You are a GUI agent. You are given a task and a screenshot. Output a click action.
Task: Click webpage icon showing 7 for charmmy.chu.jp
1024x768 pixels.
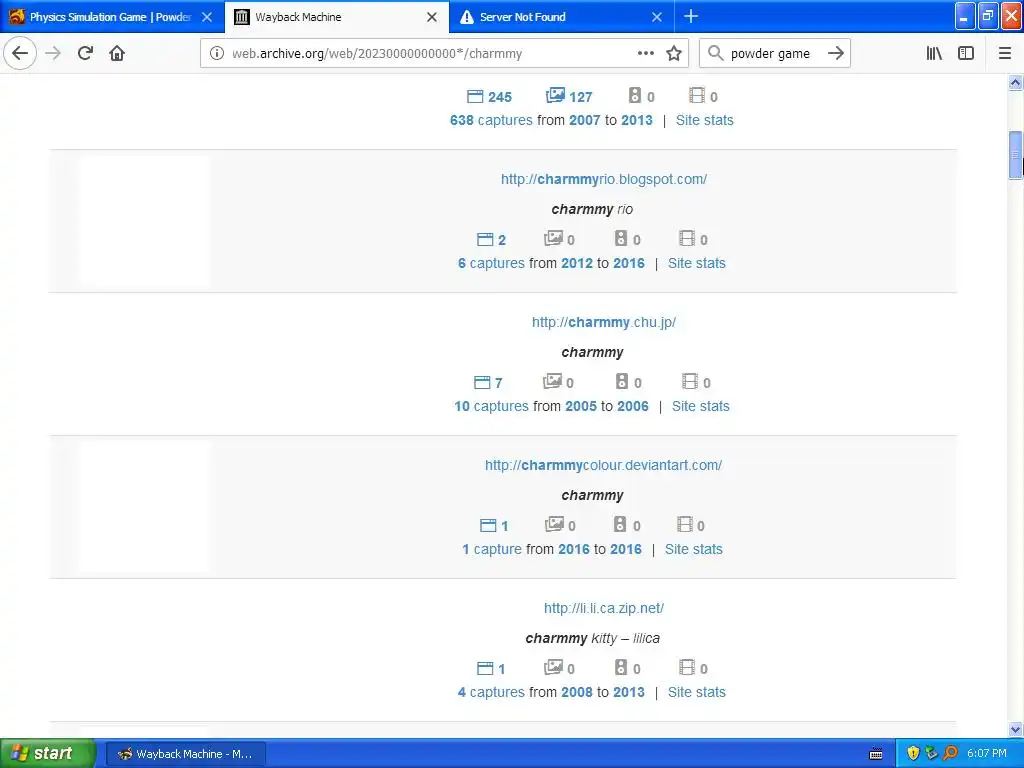click(482, 383)
